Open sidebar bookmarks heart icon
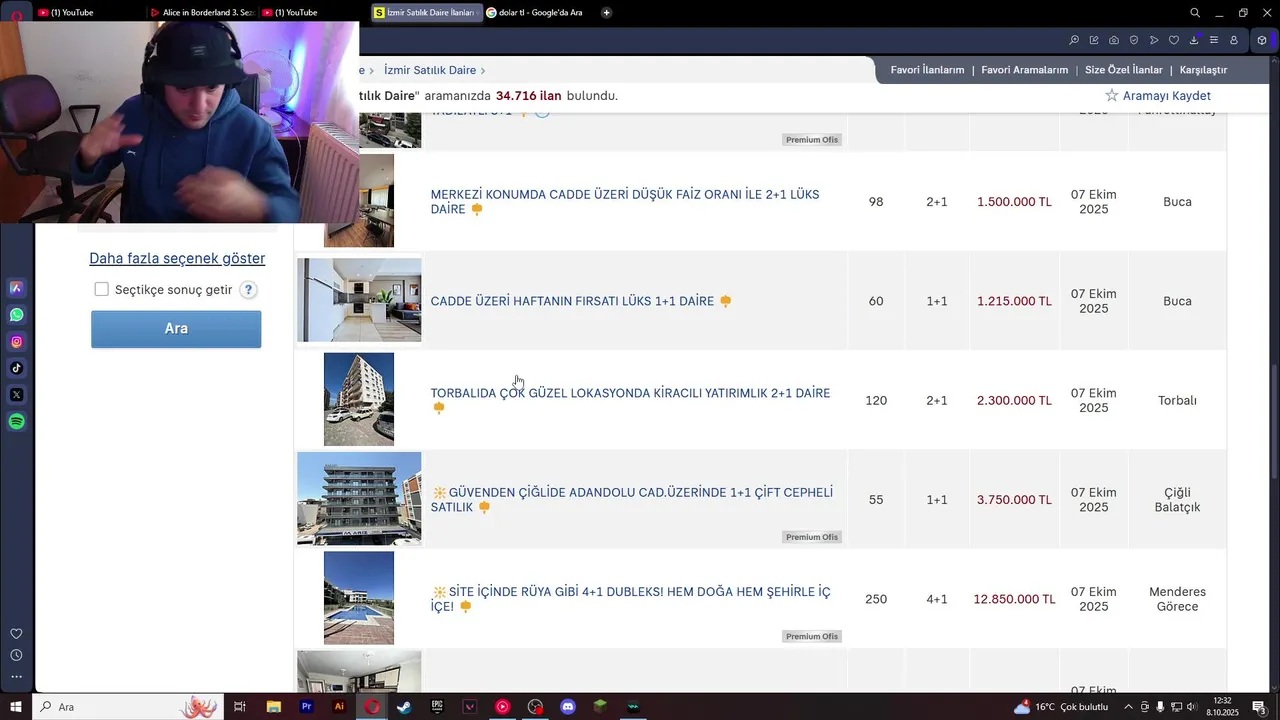The width and height of the screenshot is (1280, 720). coord(16,634)
